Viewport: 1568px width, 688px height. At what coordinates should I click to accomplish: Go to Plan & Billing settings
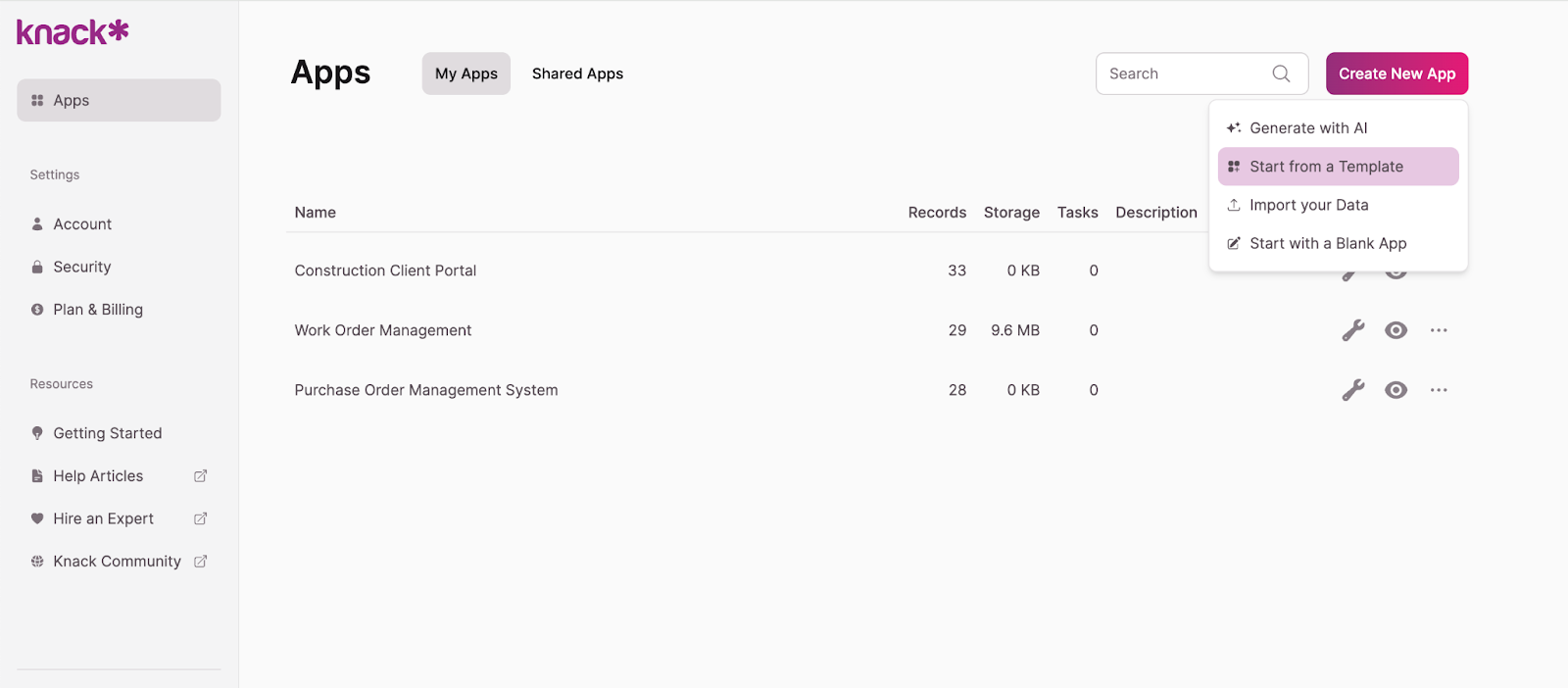pyautogui.click(x=97, y=310)
